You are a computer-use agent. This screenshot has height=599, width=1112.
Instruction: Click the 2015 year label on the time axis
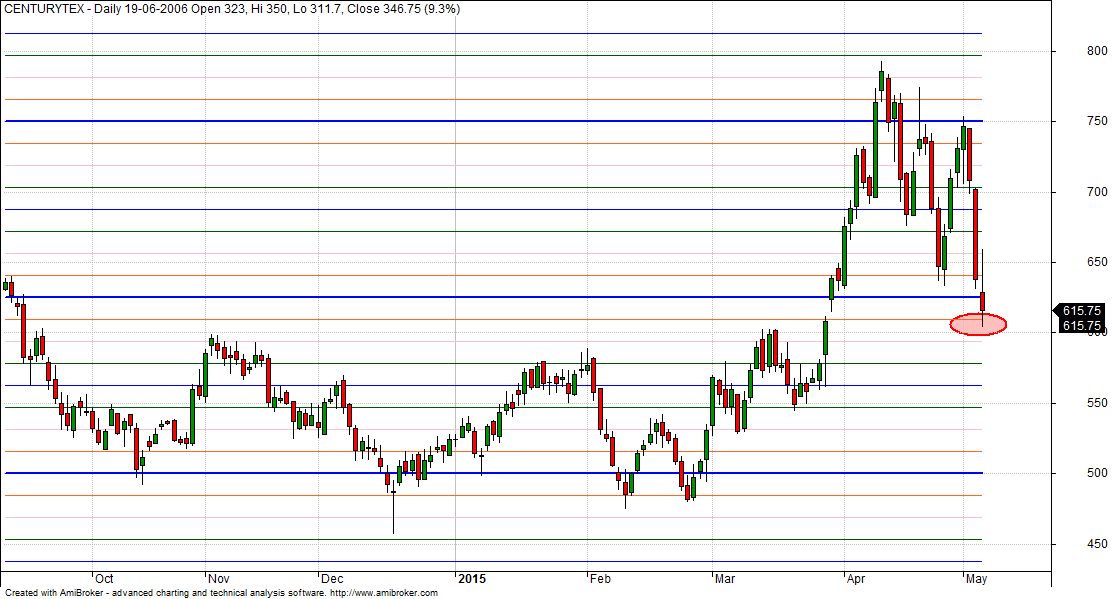470,578
